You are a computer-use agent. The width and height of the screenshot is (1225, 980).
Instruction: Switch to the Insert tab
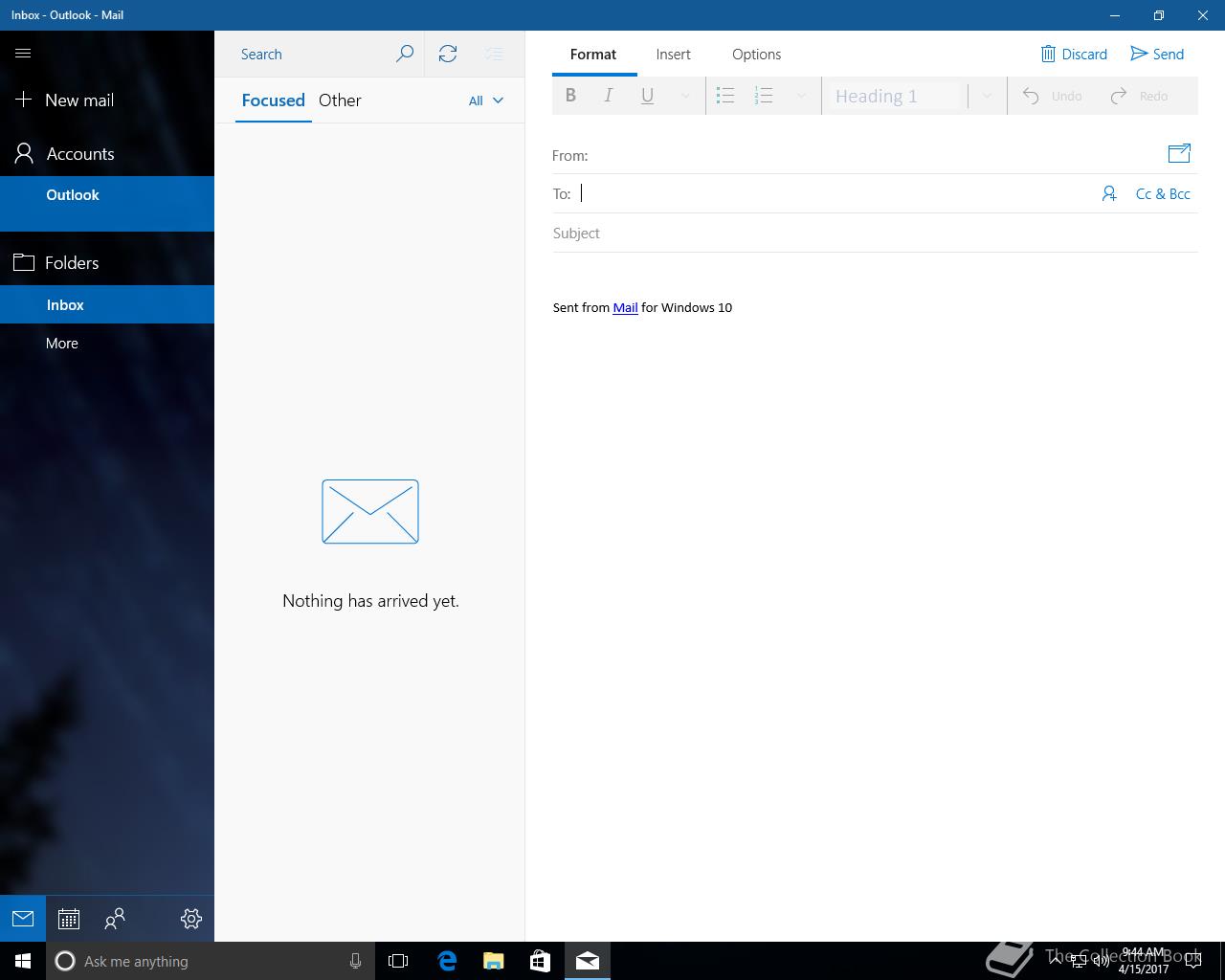tap(673, 55)
